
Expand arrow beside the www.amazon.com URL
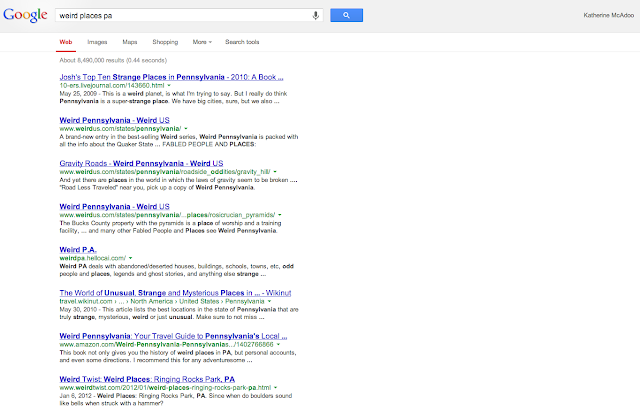point(278,344)
